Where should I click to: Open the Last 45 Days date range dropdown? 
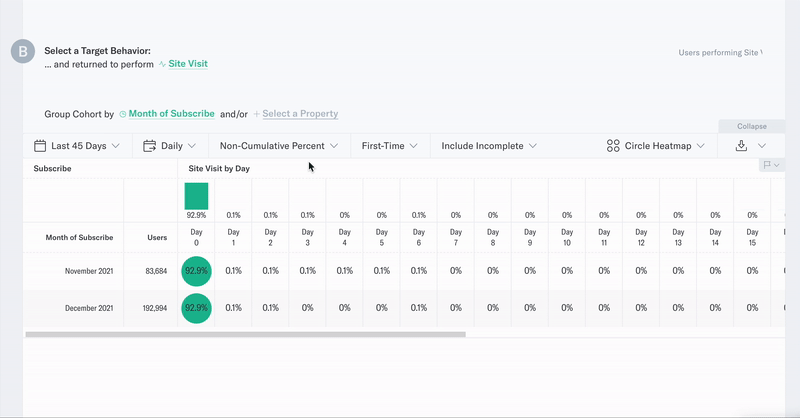[77, 146]
